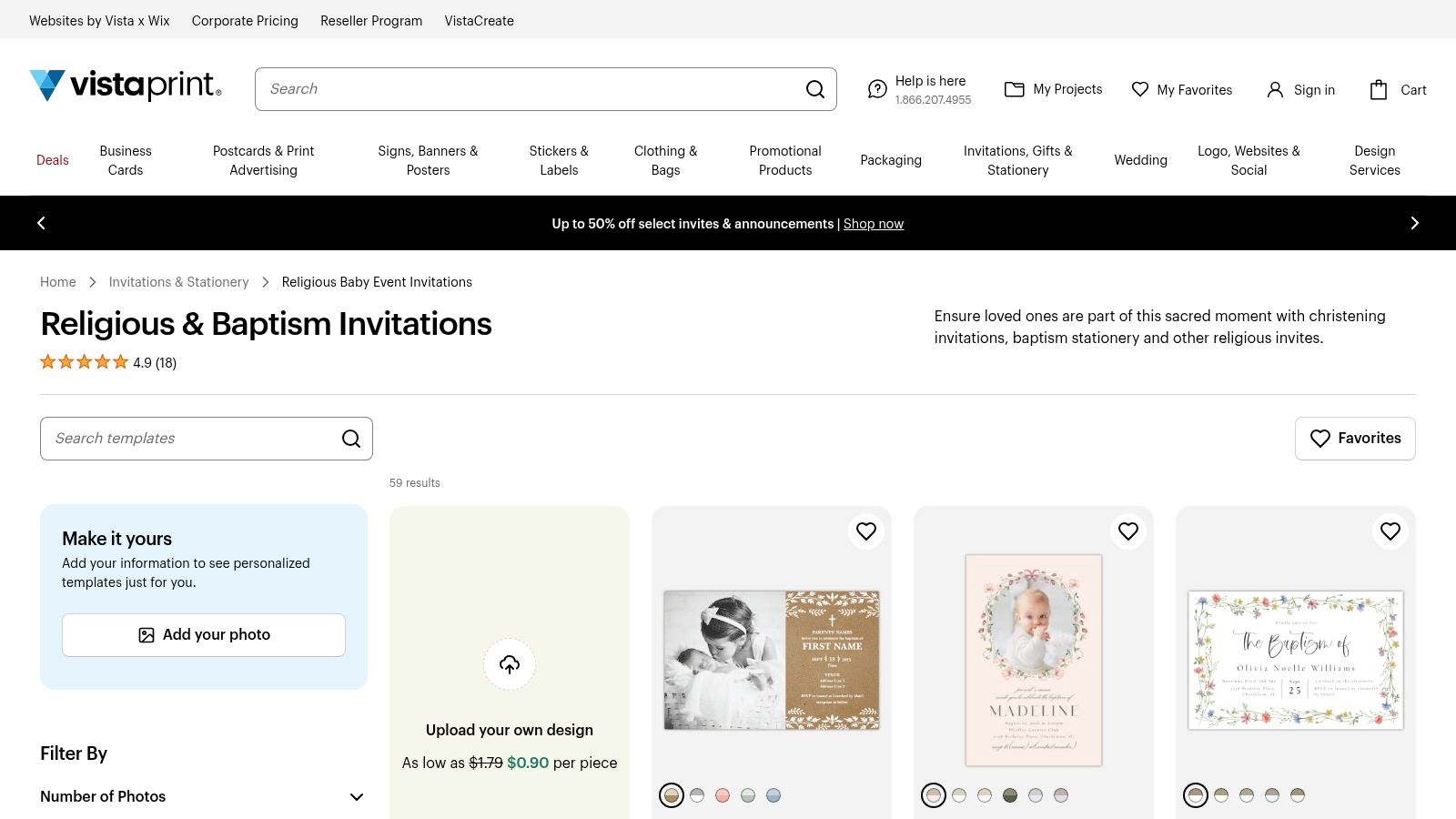Favorite the black-and-white photo baptism invitation
Image resolution: width=1456 pixels, height=819 pixels.
[x=866, y=531]
